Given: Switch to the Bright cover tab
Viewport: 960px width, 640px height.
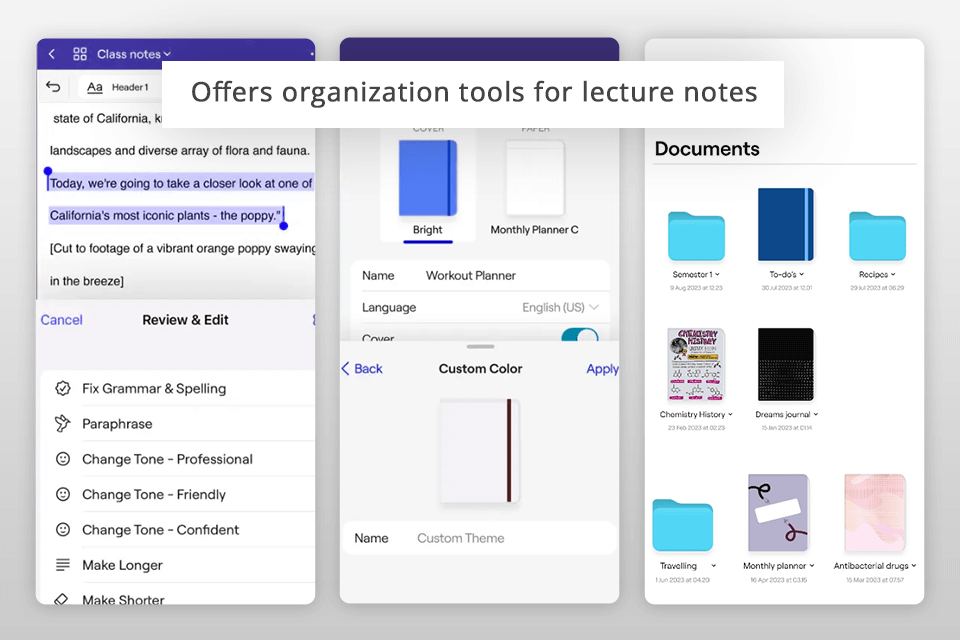Looking at the screenshot, I should point(427,232).
